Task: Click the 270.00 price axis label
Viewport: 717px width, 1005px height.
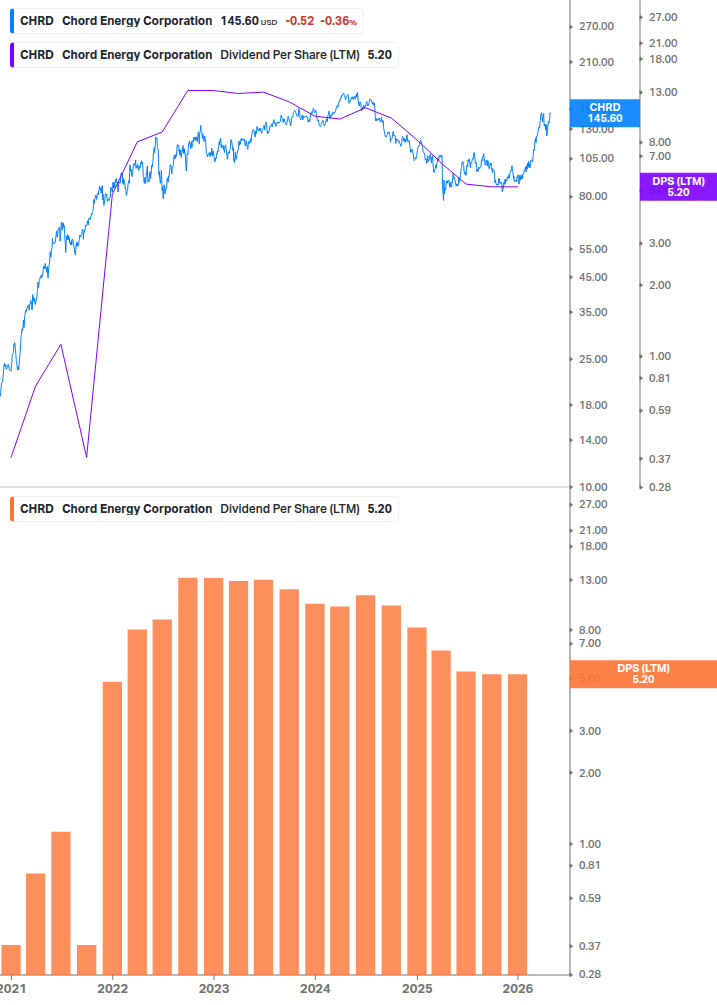Action: pyautogui.click(x=597, y=26)
